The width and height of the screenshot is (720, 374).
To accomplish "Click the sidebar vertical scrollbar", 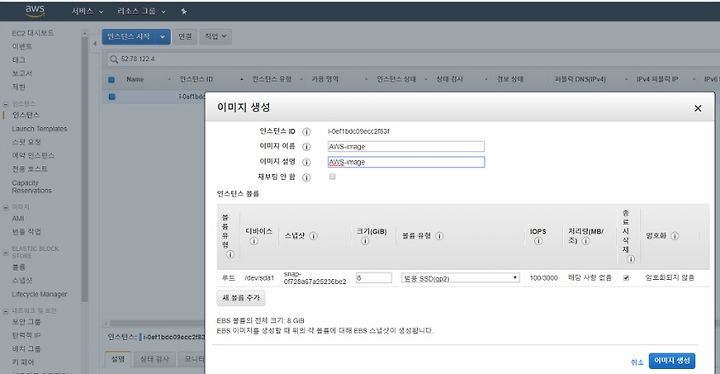I will (x=84, y=169).
